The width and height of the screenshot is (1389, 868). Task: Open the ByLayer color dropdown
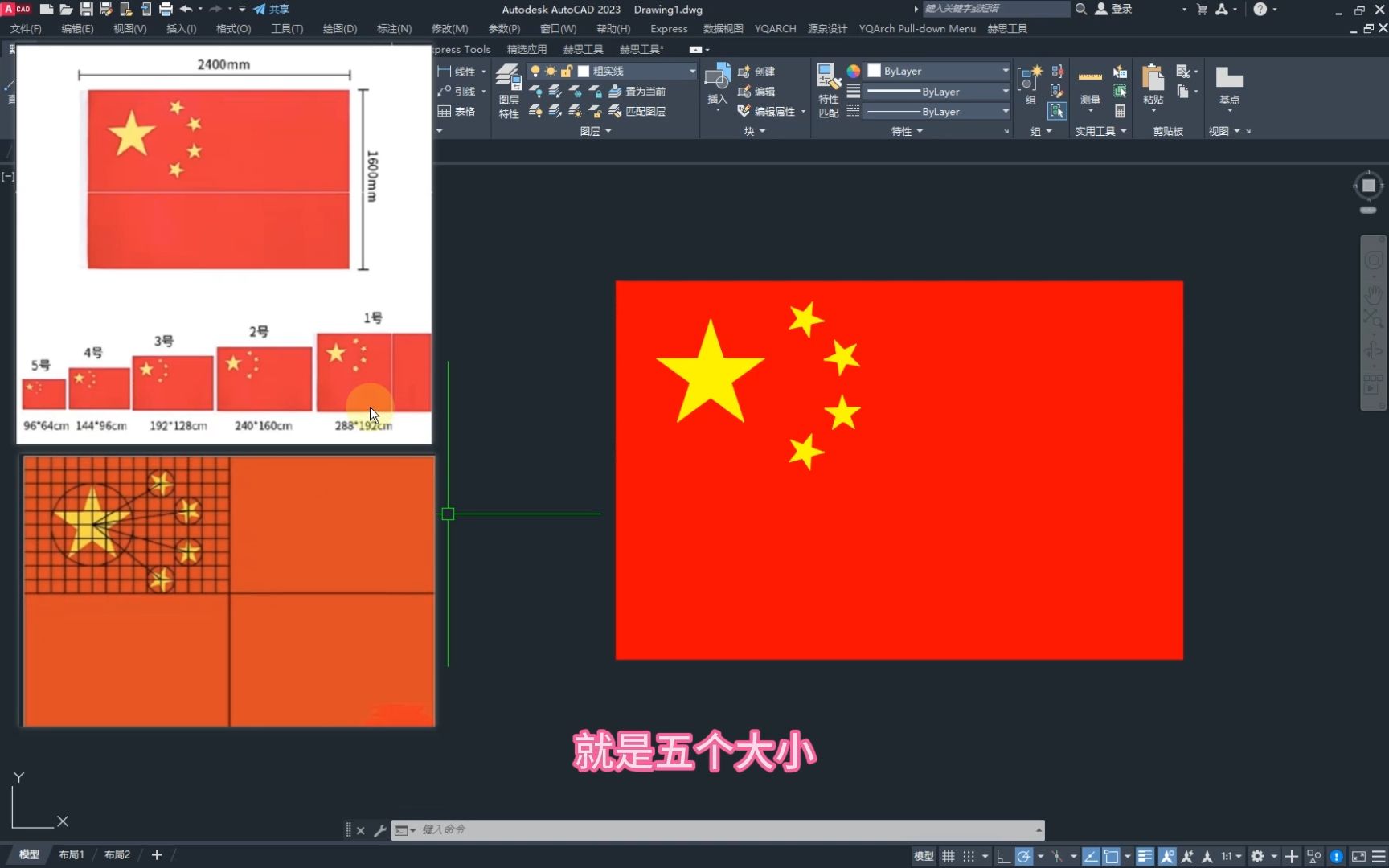coord(937,71)
